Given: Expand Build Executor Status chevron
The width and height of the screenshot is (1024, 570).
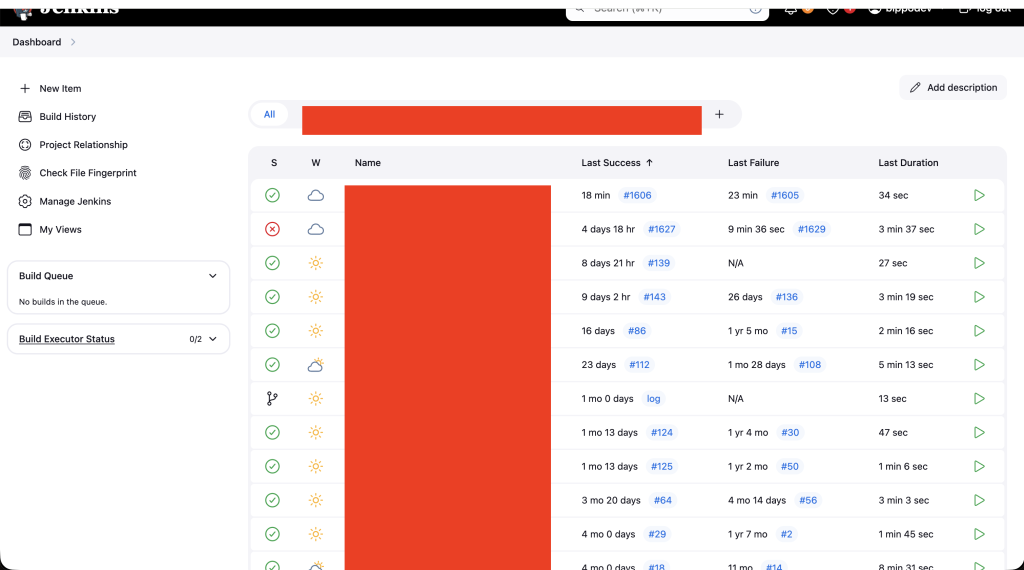Looking at the screenshot, I should 212,339.
